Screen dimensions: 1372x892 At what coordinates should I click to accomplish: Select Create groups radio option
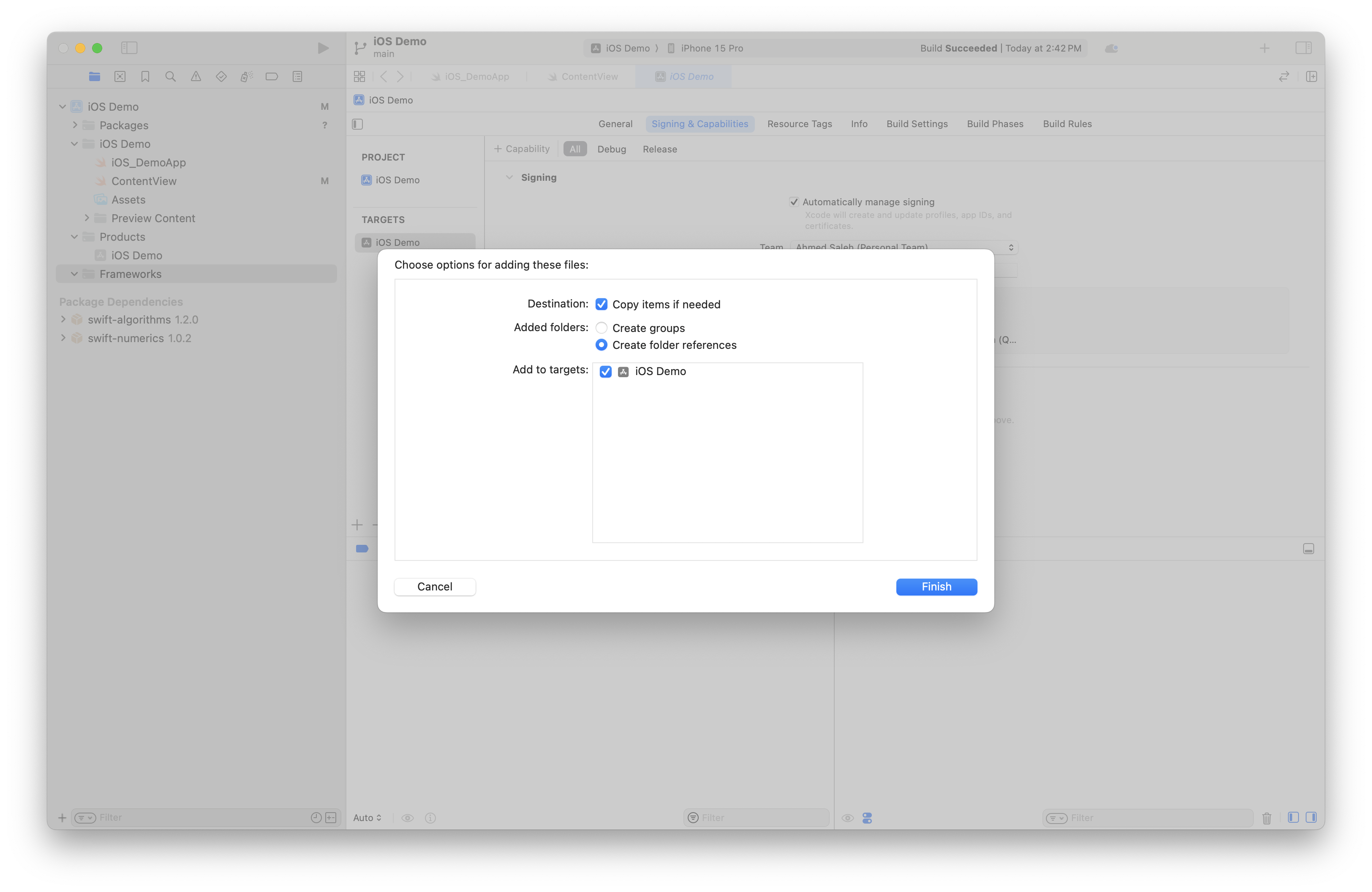601,328
